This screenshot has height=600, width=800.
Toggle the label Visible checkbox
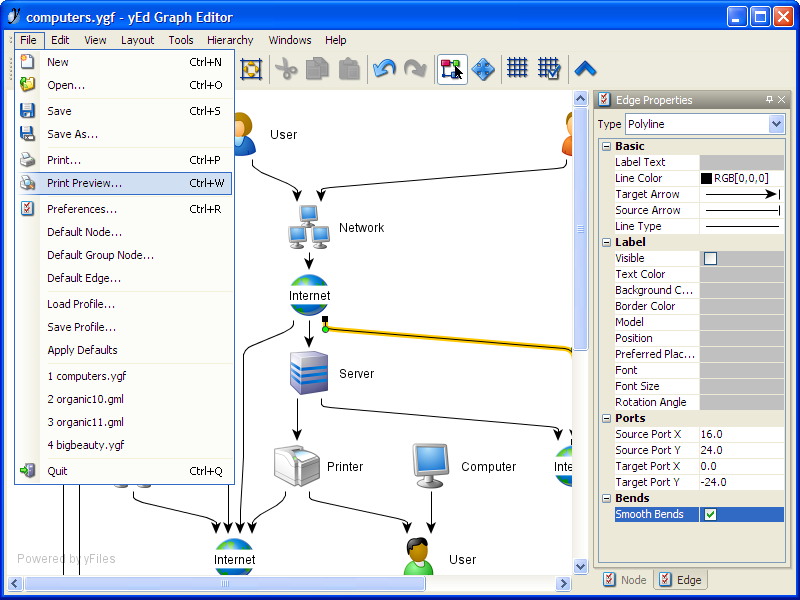click(710, 258)
